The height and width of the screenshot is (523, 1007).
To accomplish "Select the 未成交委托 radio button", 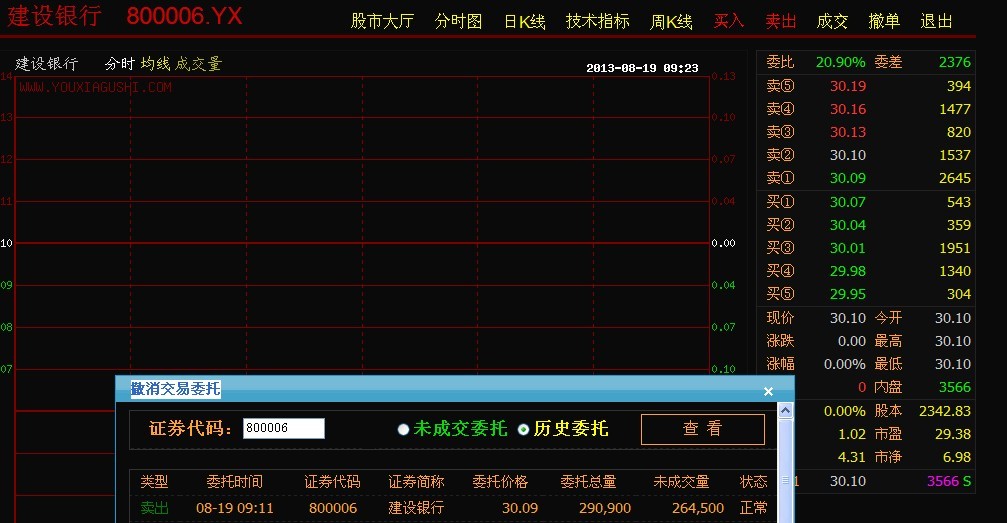I will [403, 429].
